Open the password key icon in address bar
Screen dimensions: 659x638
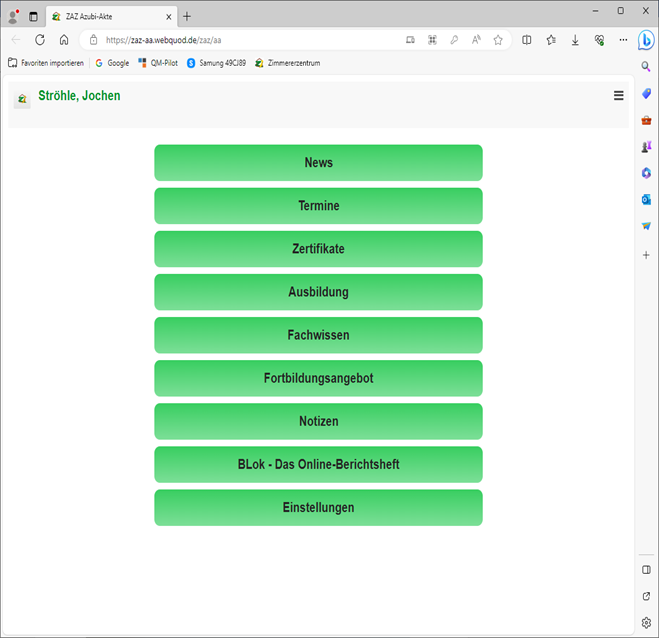(454, 40)
